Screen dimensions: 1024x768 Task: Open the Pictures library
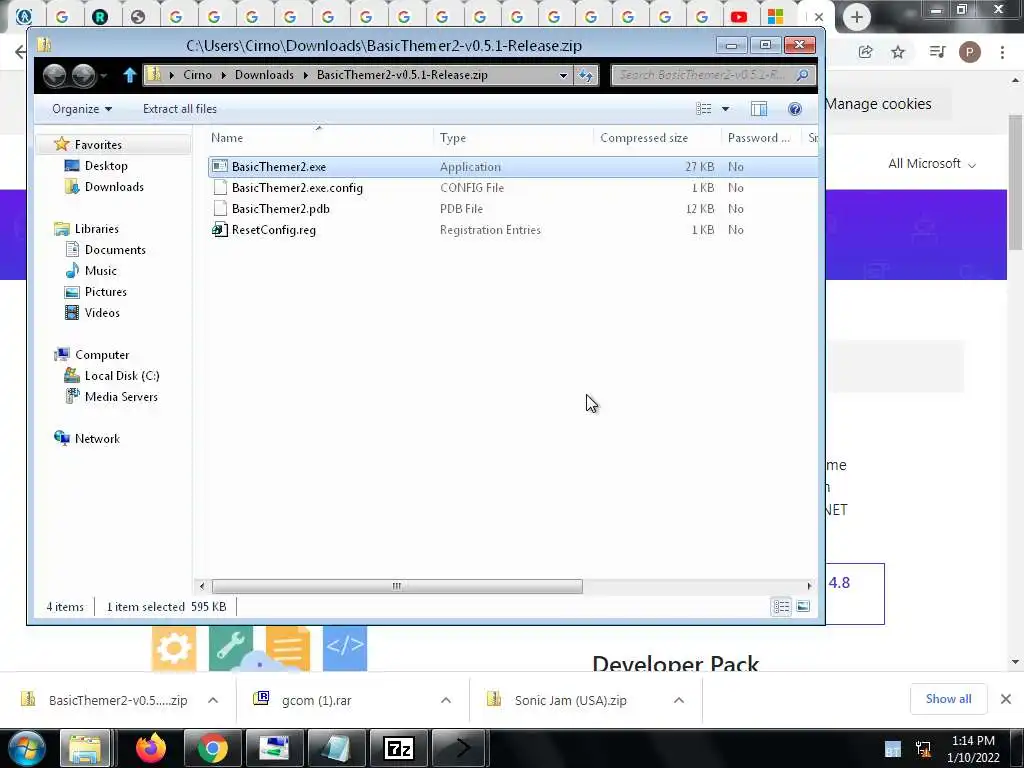(105, 291)
